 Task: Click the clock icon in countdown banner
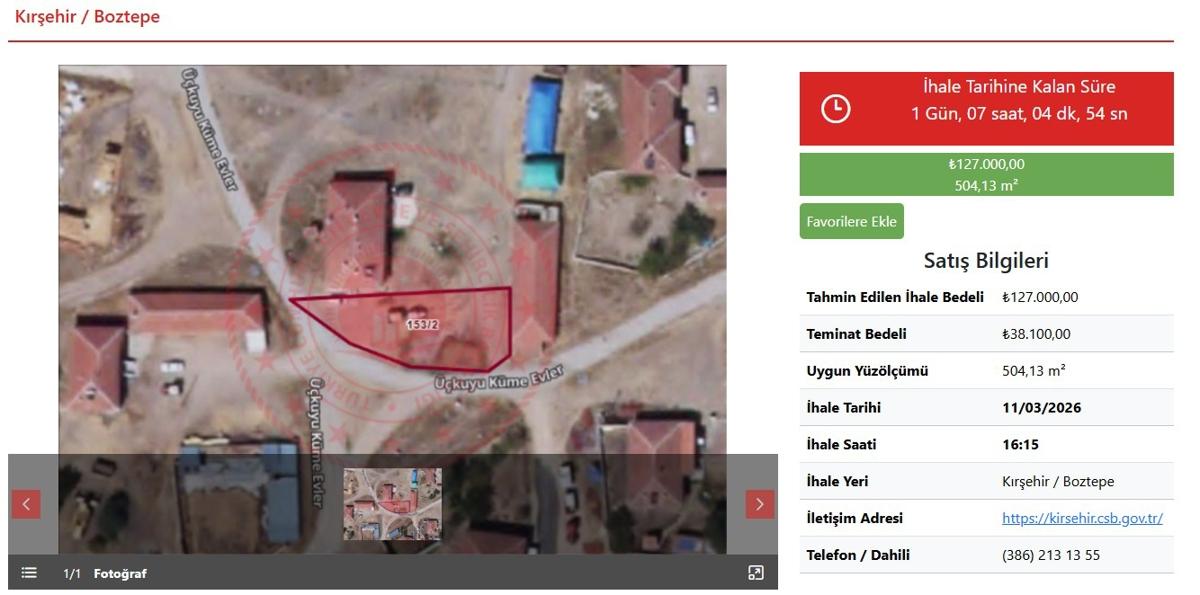tap(836, 108)
